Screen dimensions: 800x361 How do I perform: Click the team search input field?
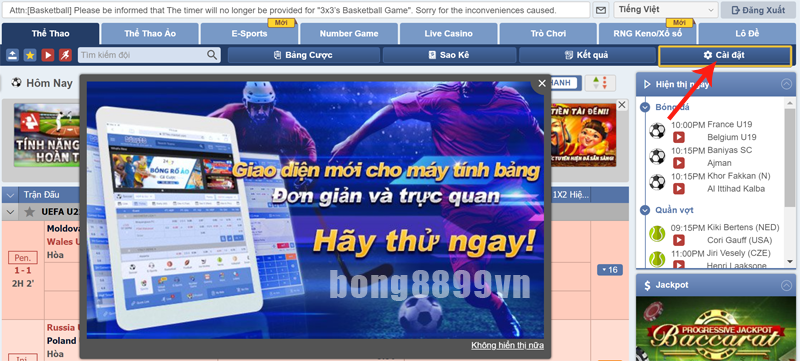[x=142, y=55]
